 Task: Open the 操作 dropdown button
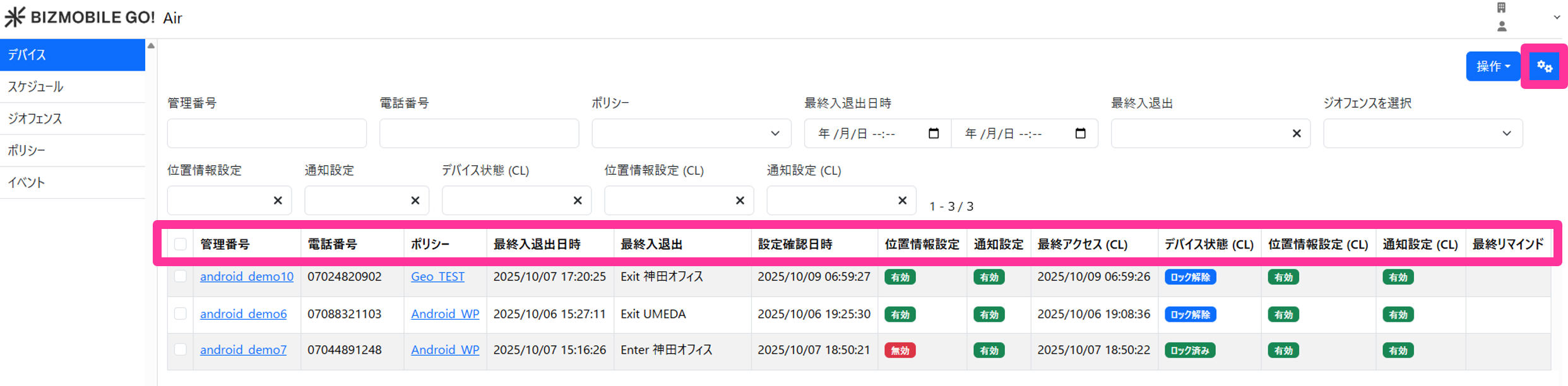(x=1492, y=67)
